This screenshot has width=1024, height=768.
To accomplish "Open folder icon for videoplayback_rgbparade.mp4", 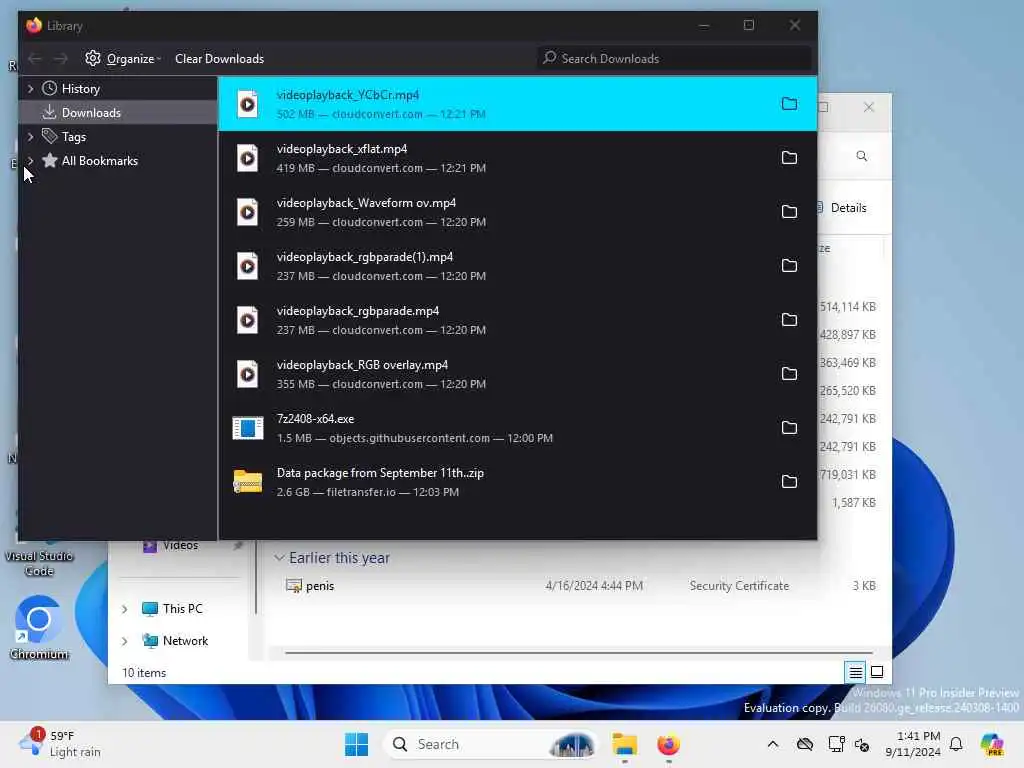I will (789, 319).
